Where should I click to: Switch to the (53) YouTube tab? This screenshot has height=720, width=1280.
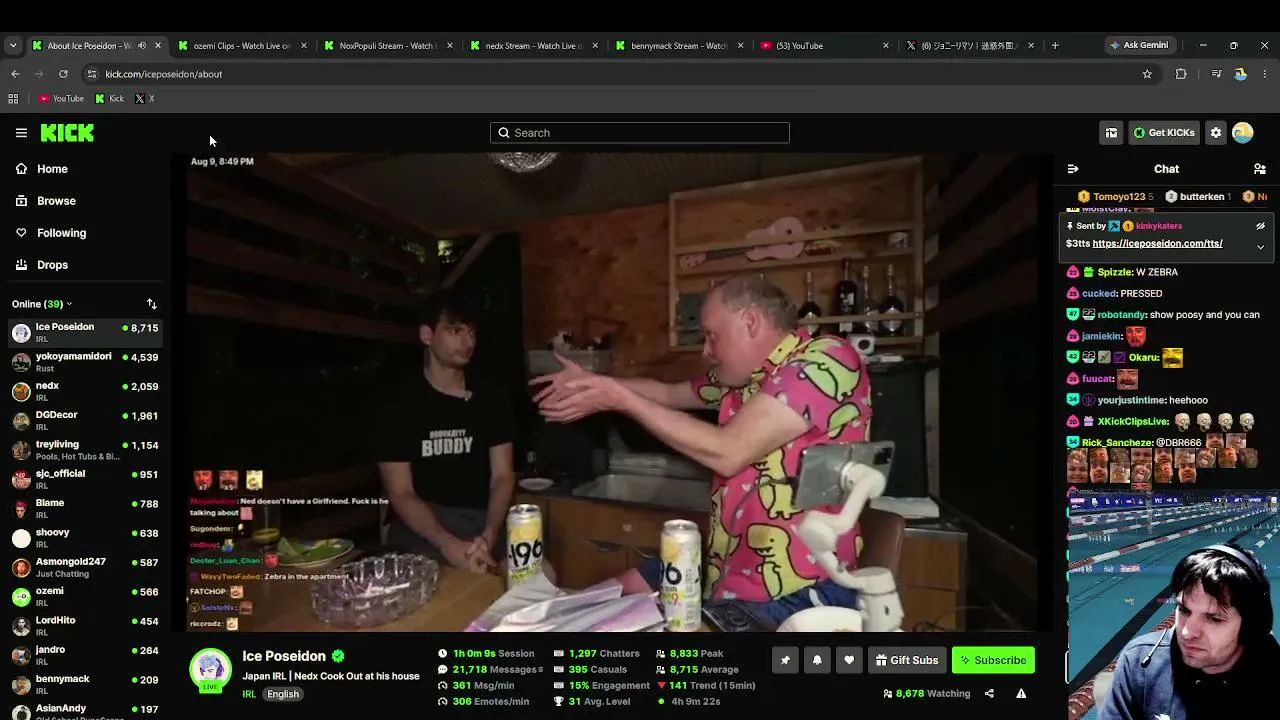(824, 45)
